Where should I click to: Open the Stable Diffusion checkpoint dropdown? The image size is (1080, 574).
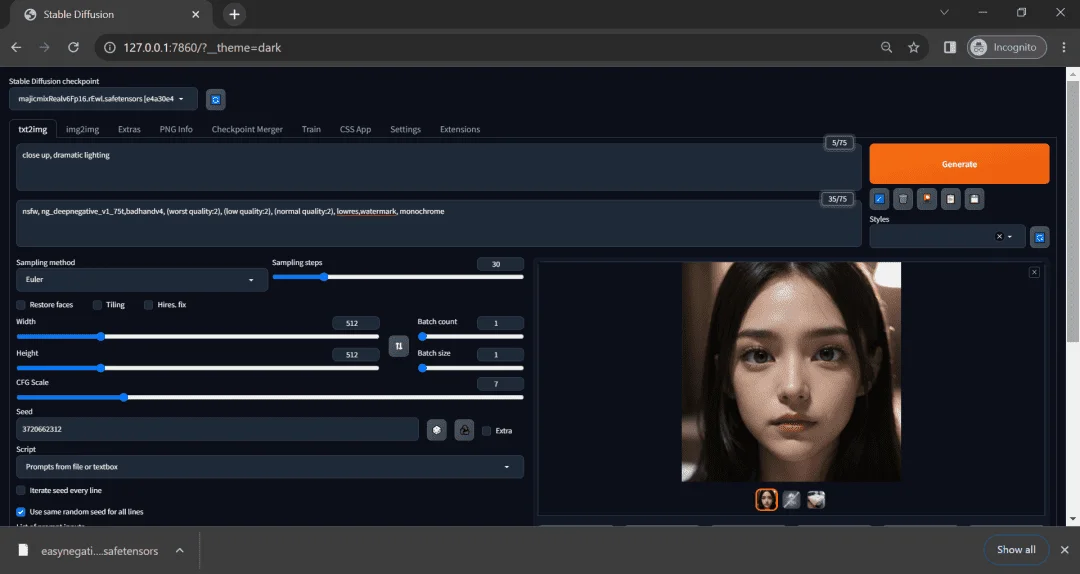click(x=103, y=99)
